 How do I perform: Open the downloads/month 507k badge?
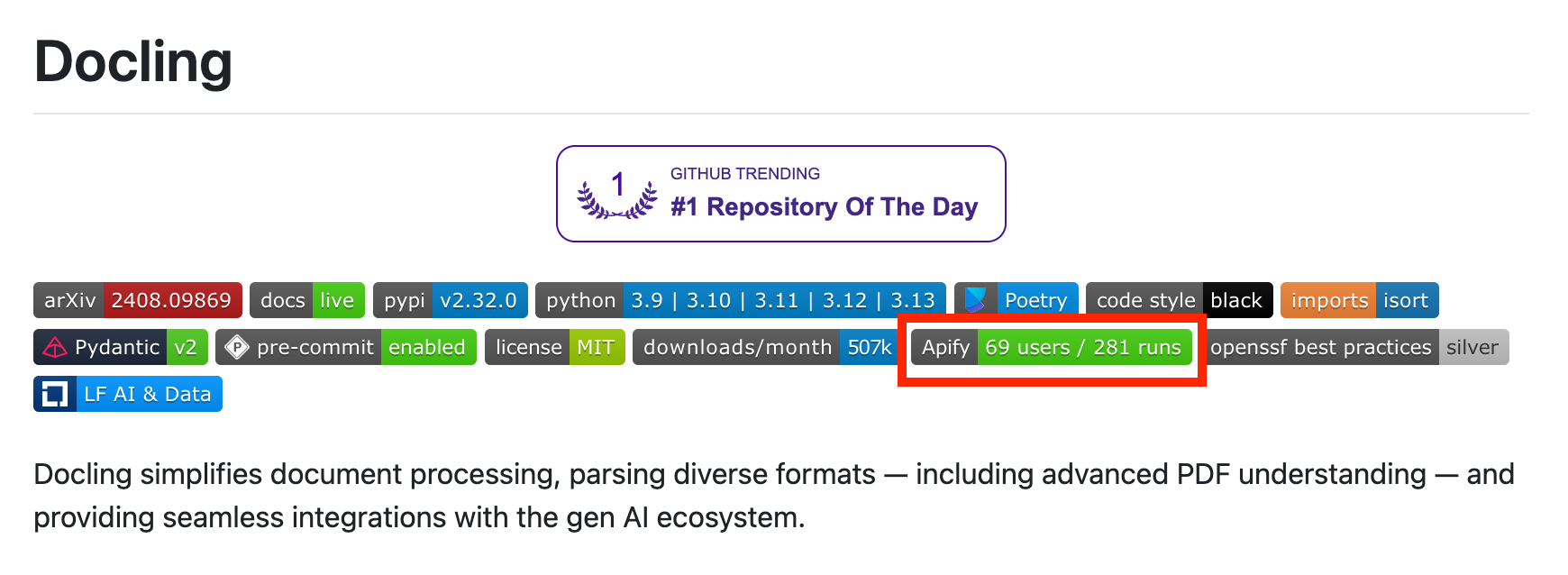point(766,348)
